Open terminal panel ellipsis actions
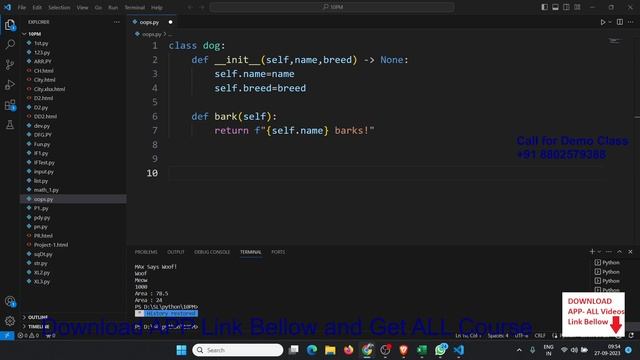 point(609,251)
